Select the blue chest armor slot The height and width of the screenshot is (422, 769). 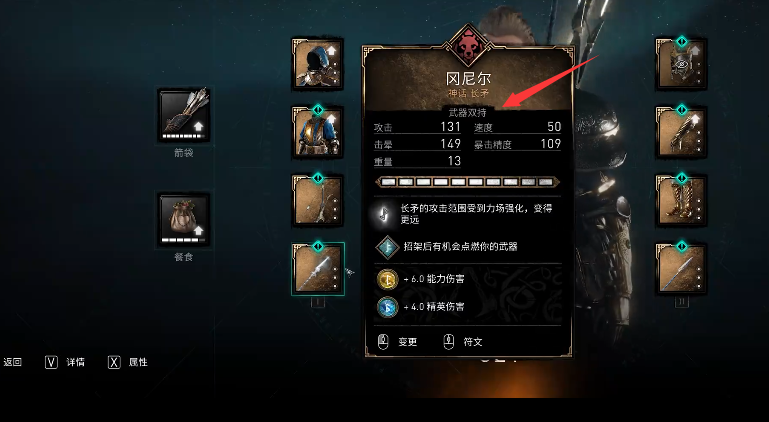click(317, 132)
